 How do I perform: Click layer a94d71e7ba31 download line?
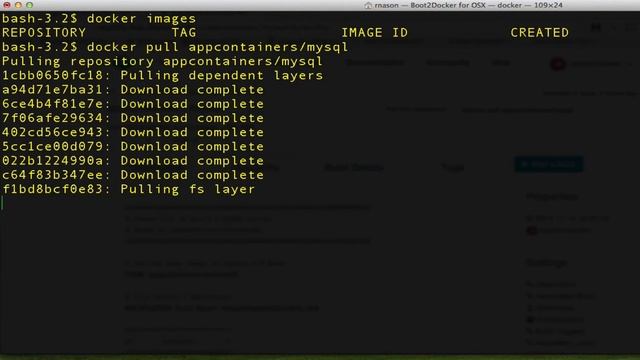point(133,90)
